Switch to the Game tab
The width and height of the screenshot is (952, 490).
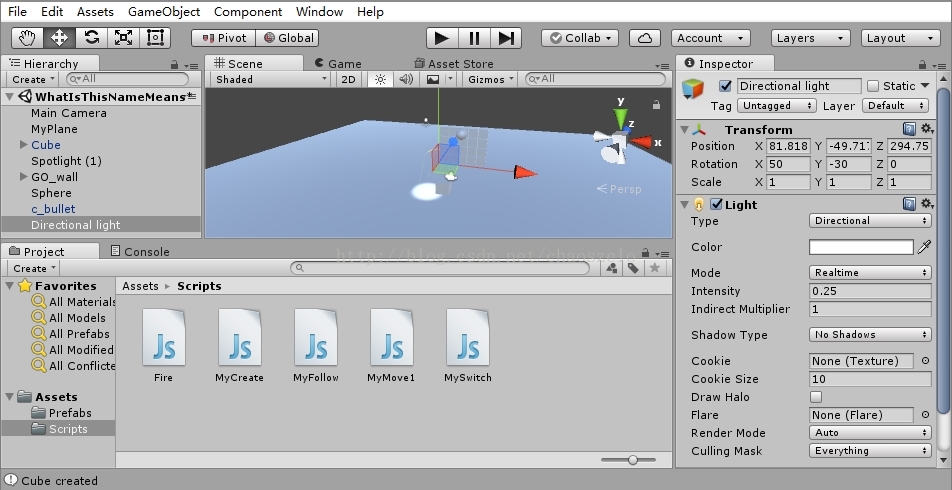click(x=338, y=64)
